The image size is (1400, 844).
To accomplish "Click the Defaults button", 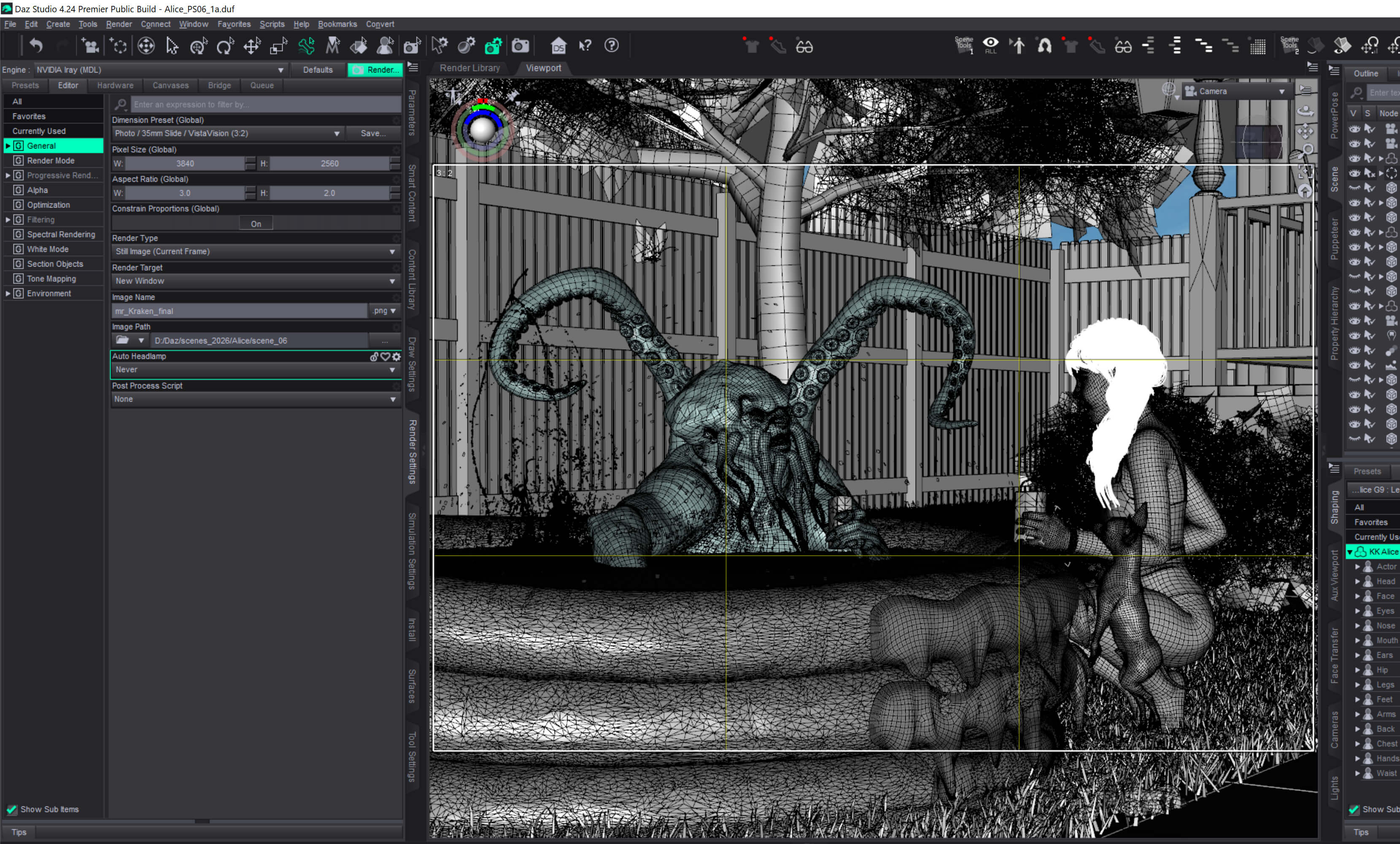I will coord(318,70).
